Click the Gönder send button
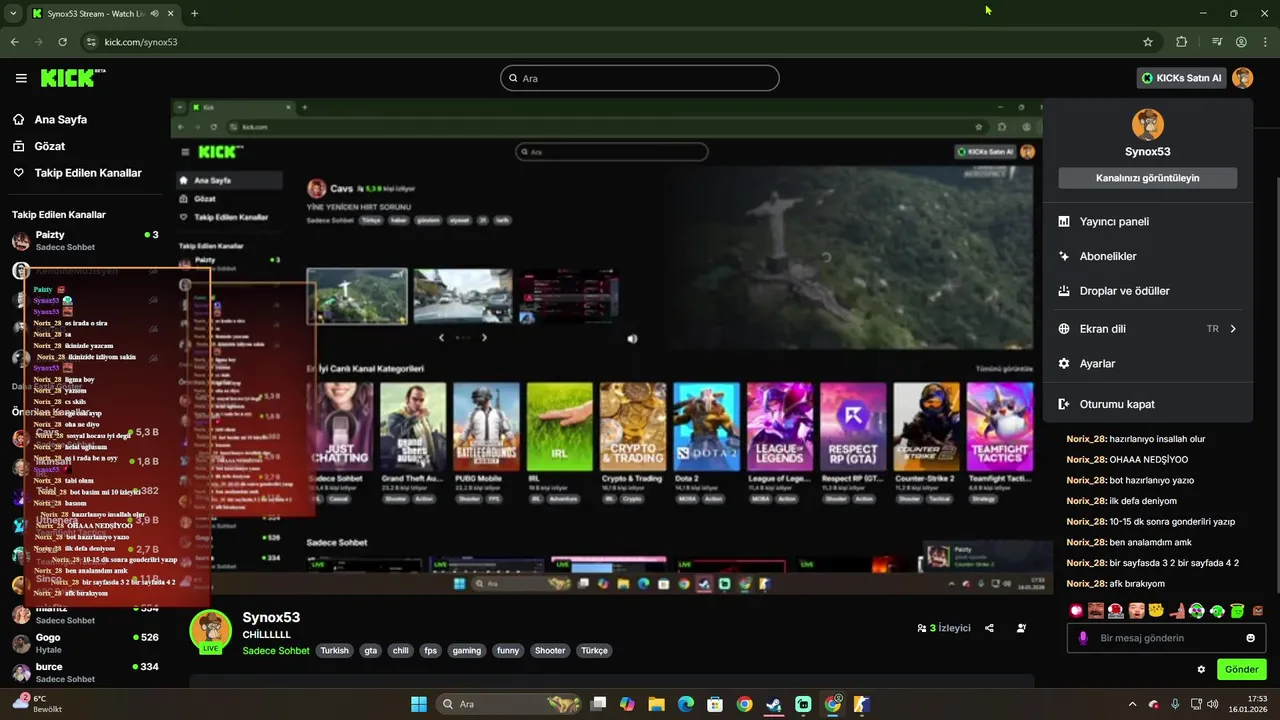 (1241, 669)
